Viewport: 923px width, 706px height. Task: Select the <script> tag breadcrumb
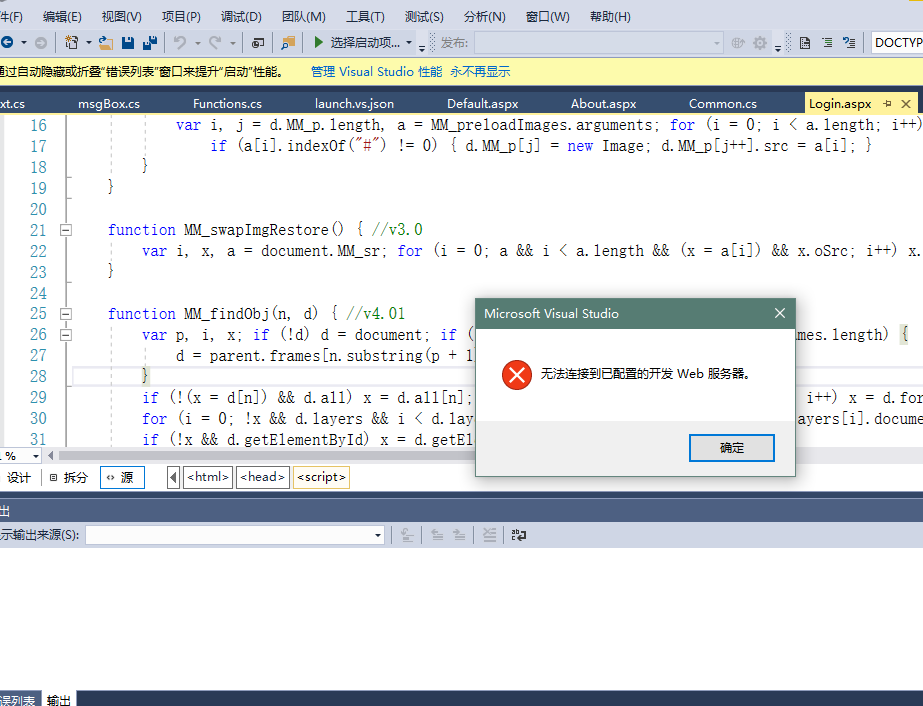point(321,477)
